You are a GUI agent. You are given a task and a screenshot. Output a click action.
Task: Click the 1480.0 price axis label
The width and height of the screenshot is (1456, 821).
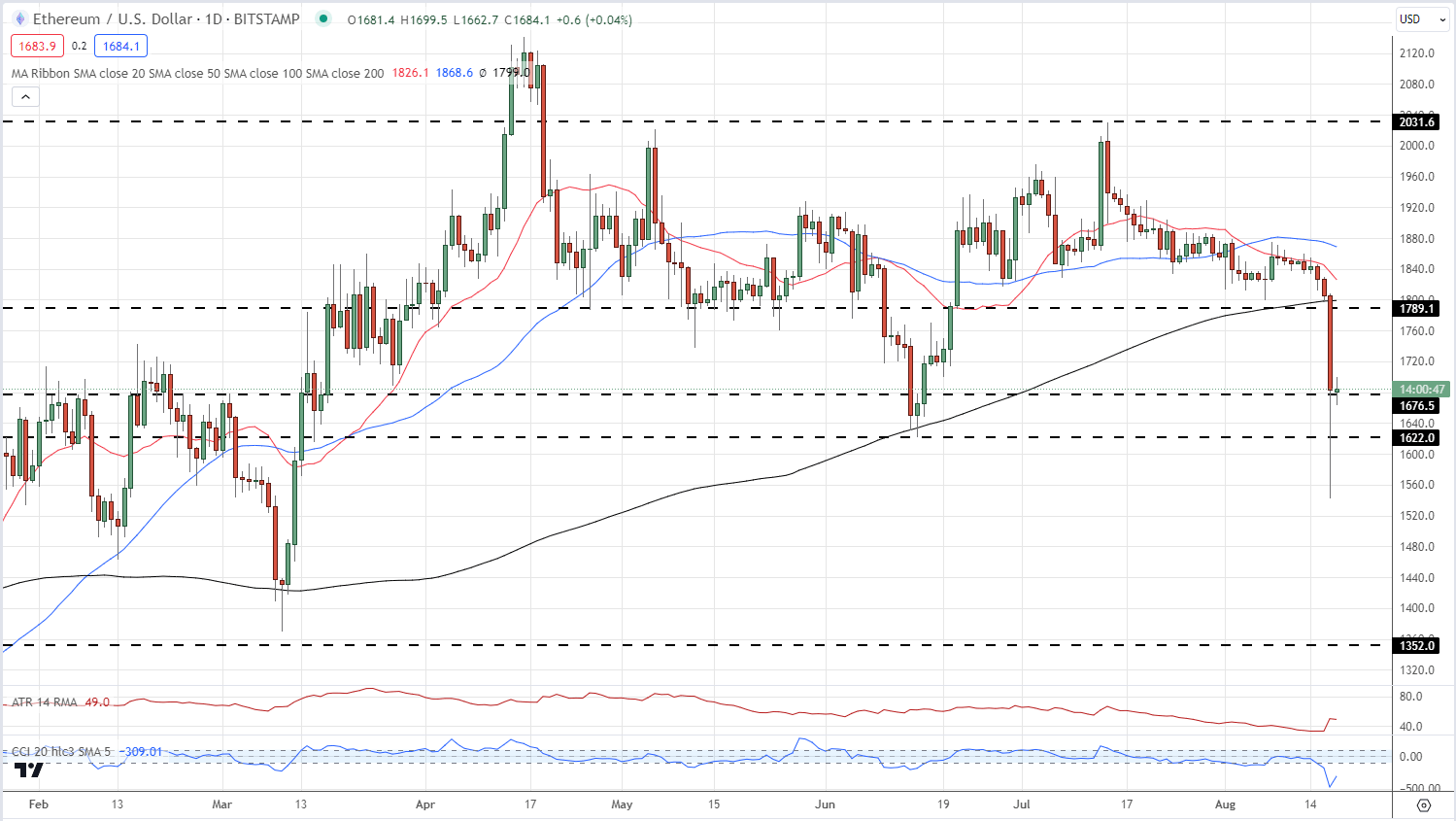coord(1417,547)
